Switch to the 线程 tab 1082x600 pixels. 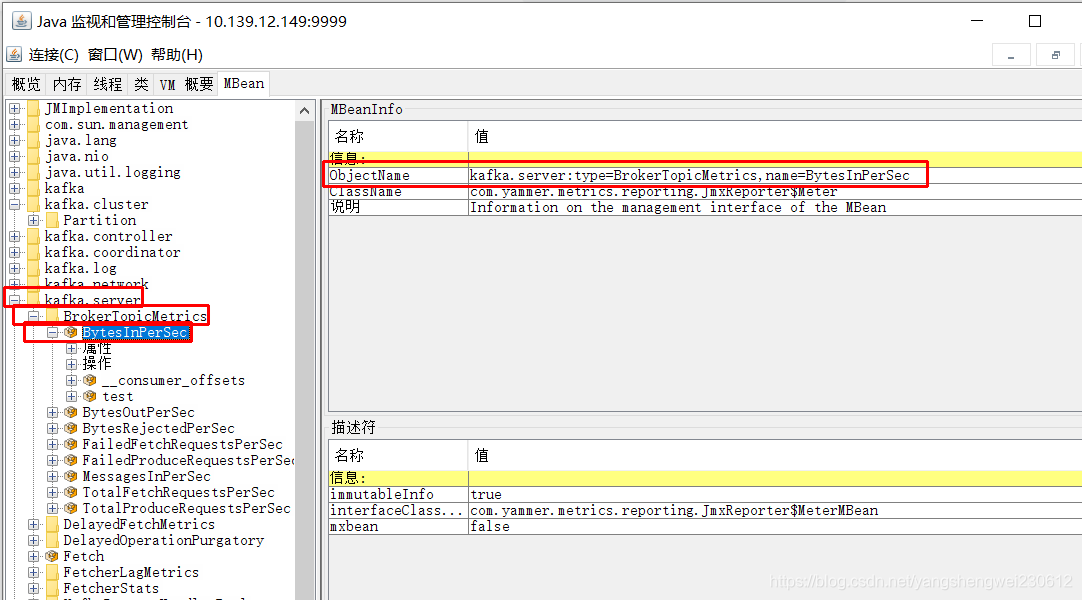click(106, 84)
